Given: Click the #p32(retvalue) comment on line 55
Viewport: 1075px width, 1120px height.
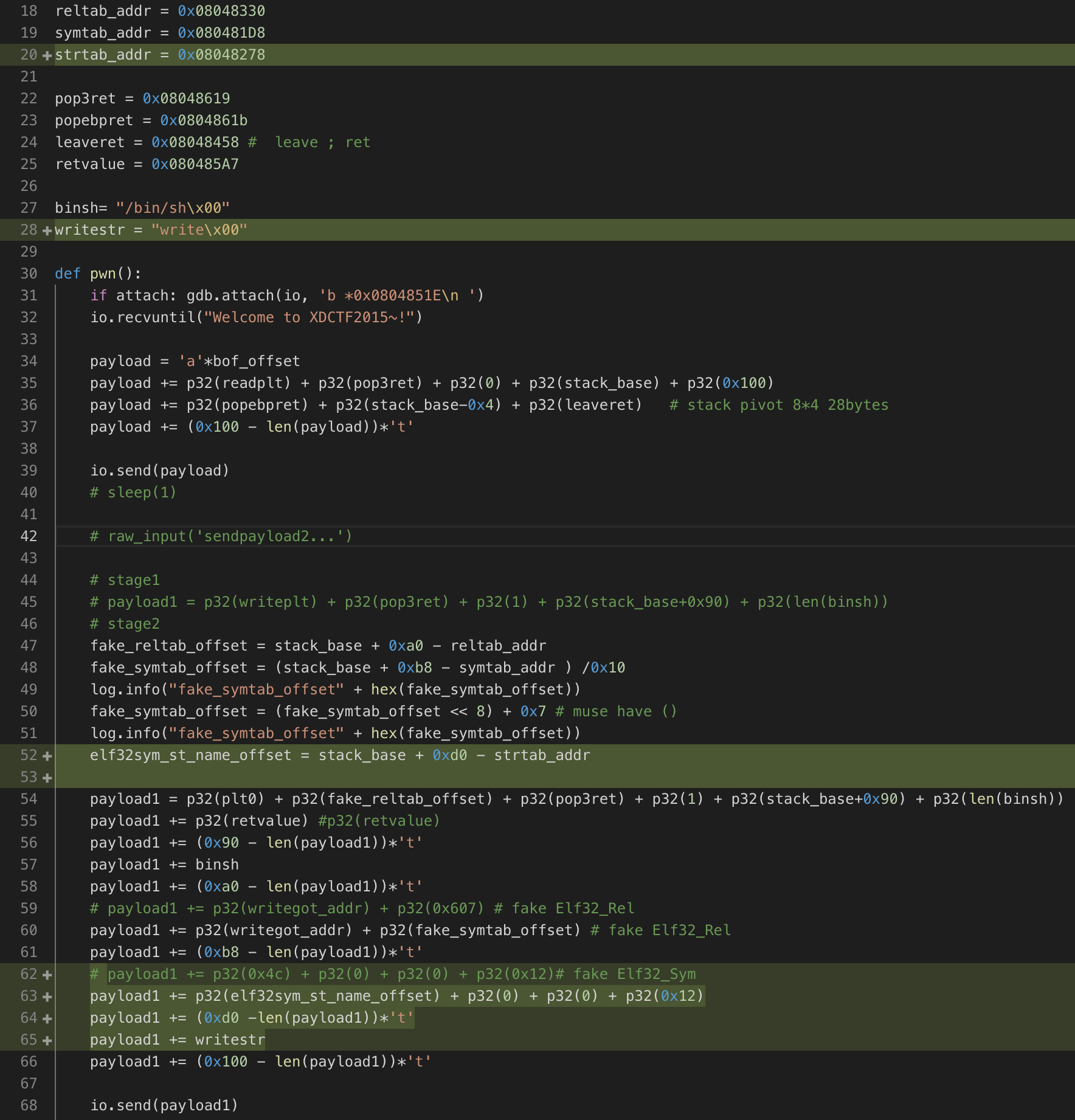Looking at the screenshot, I should pyautogui.click(x=379, y=821).
